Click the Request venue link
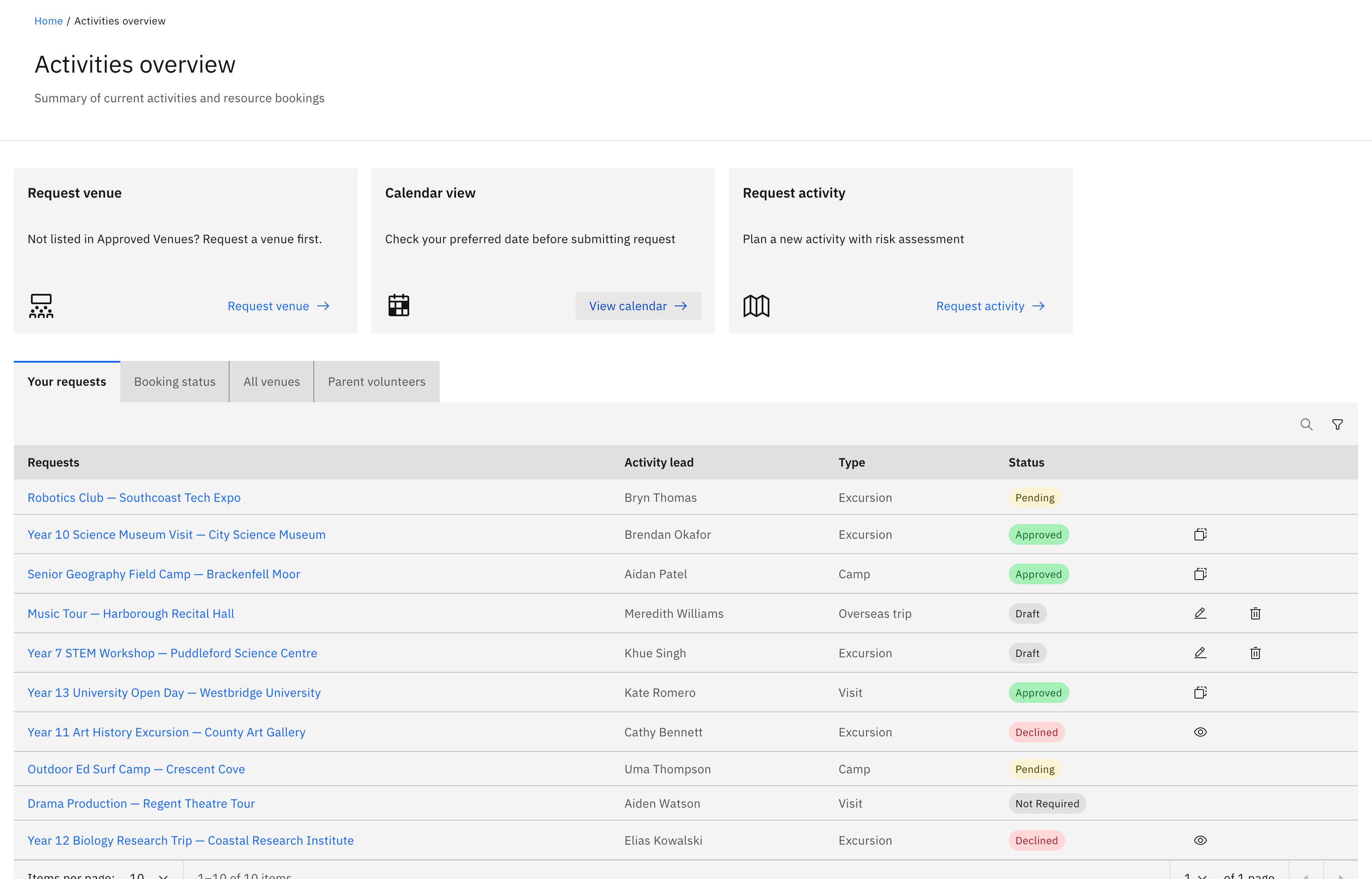Image resolution: width=1372 pixels, height=879 pixels. (x=279, y=306)
